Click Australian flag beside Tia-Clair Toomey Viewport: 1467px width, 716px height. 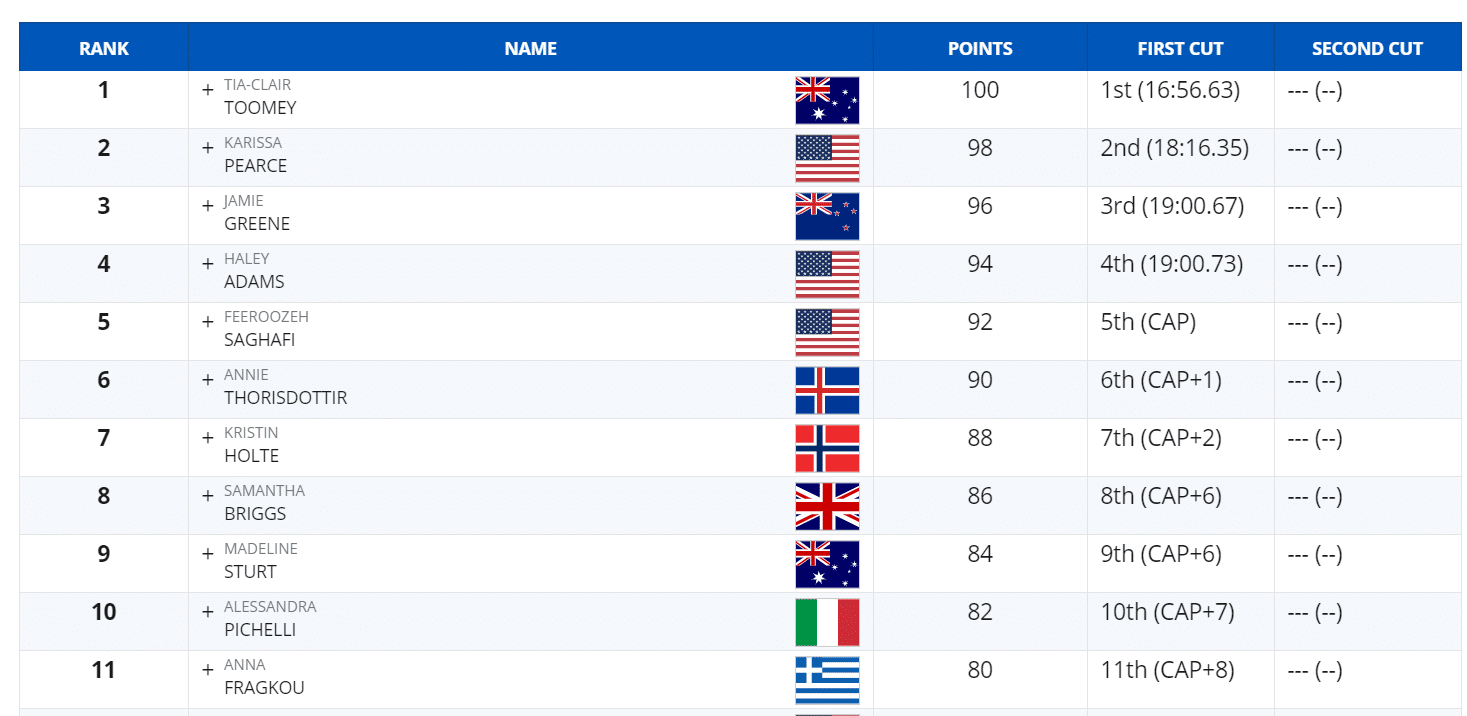tap(827, 100)
